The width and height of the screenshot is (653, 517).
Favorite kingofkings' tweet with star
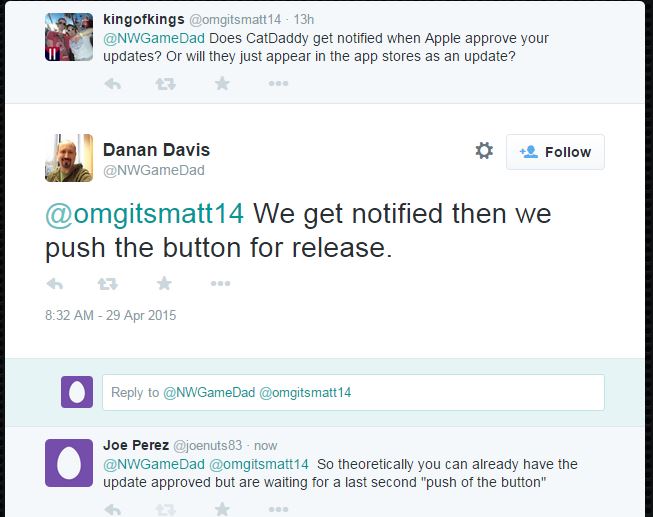(x=222, y=84)
